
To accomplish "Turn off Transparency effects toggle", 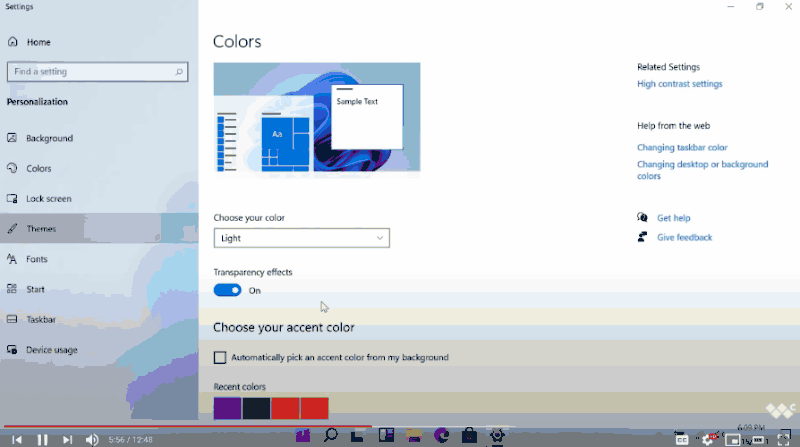I will 228,290.
